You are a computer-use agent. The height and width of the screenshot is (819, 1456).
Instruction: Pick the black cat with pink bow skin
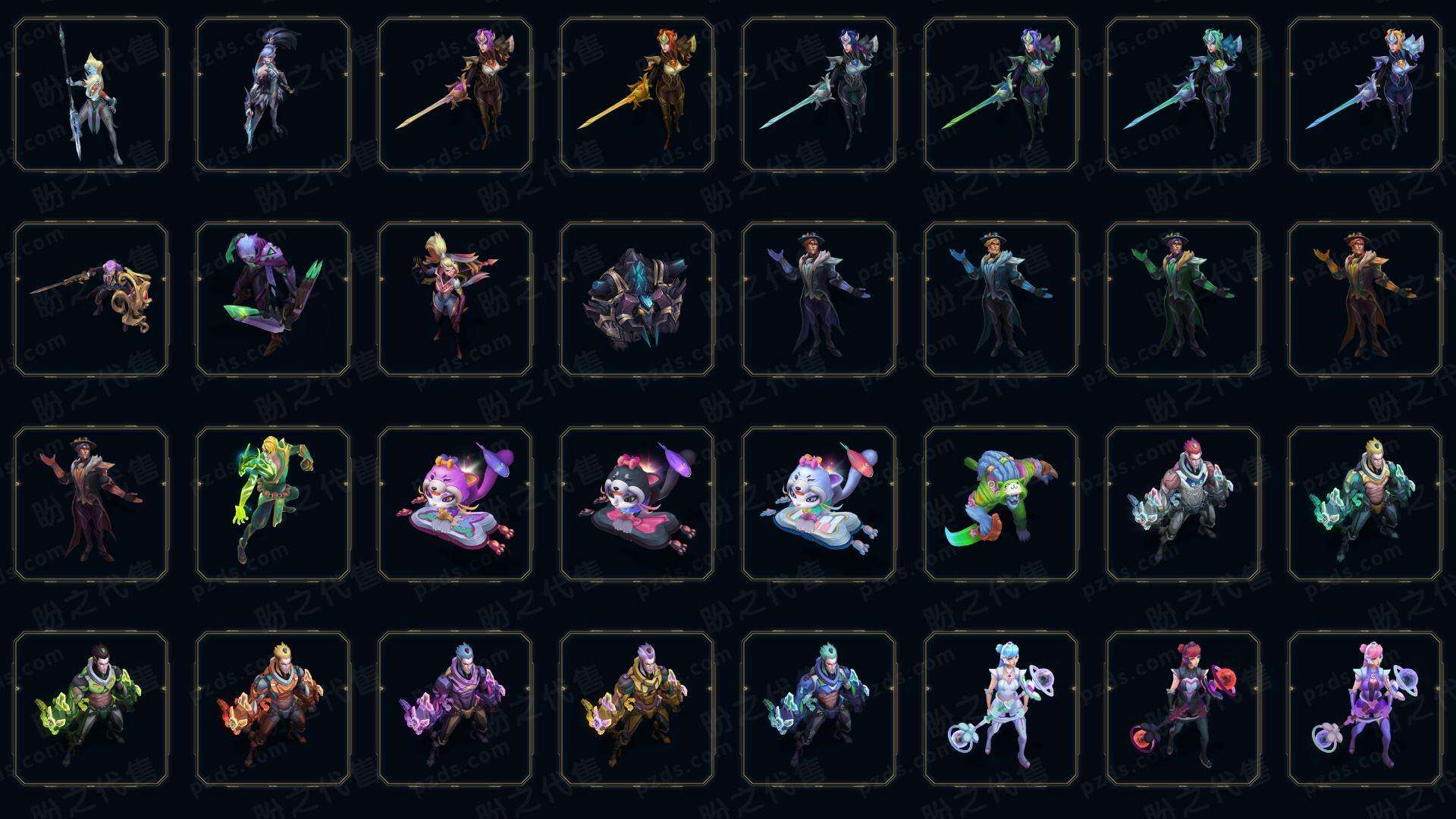click(637, 504)
